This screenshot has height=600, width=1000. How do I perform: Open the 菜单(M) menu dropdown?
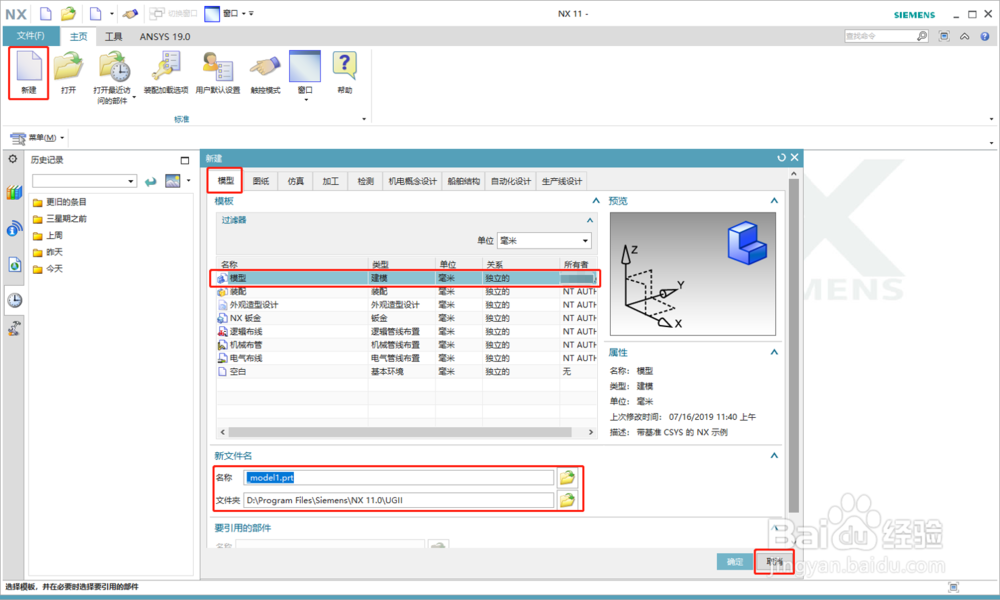point(37,138)
